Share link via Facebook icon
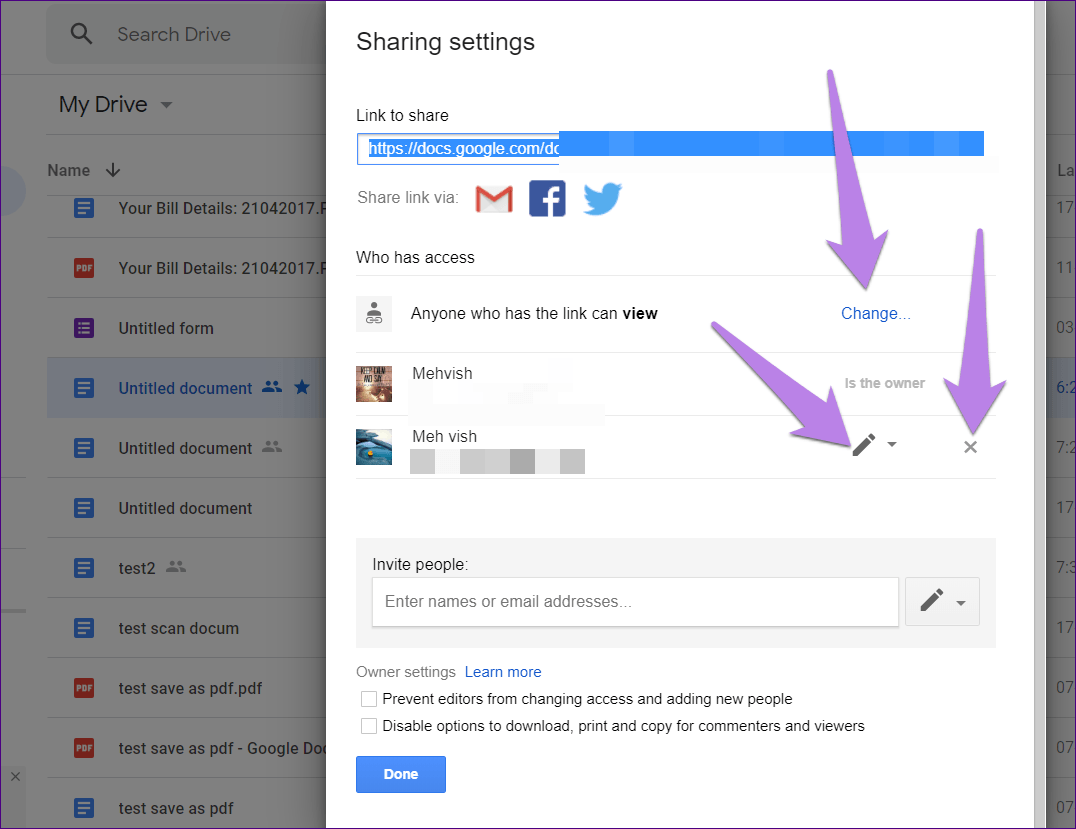The height and width of the screenshot is (829, 1076). tap(547, 199)
